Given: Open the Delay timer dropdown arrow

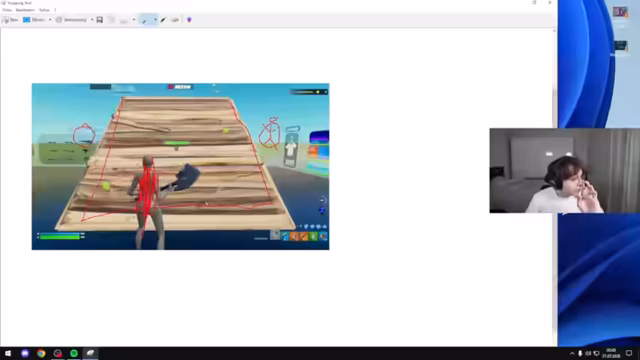Looking at the screenshot, I should point(92,20).
